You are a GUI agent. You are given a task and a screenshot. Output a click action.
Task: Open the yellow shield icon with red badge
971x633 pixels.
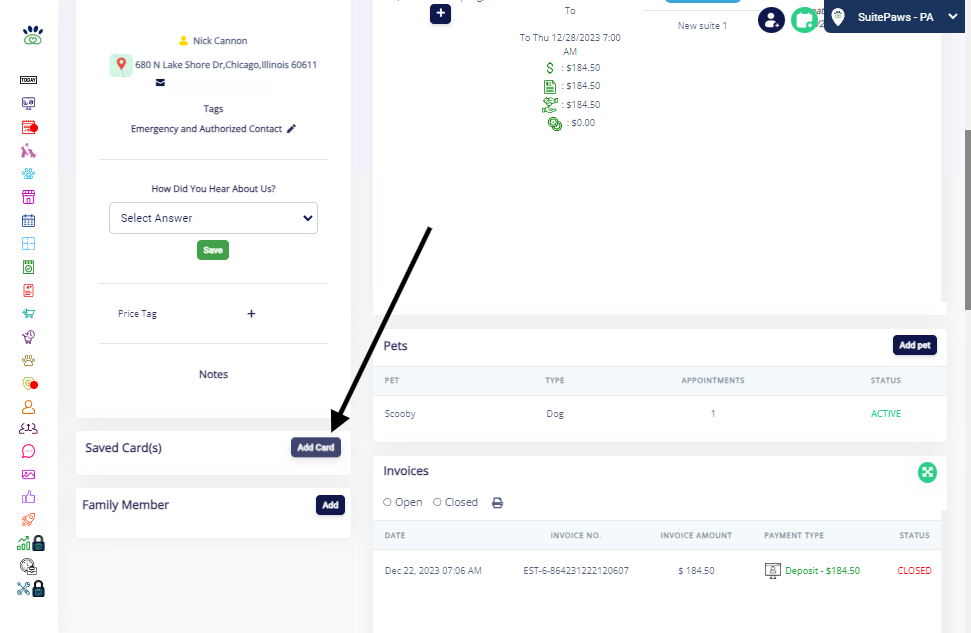click(30, 383)
